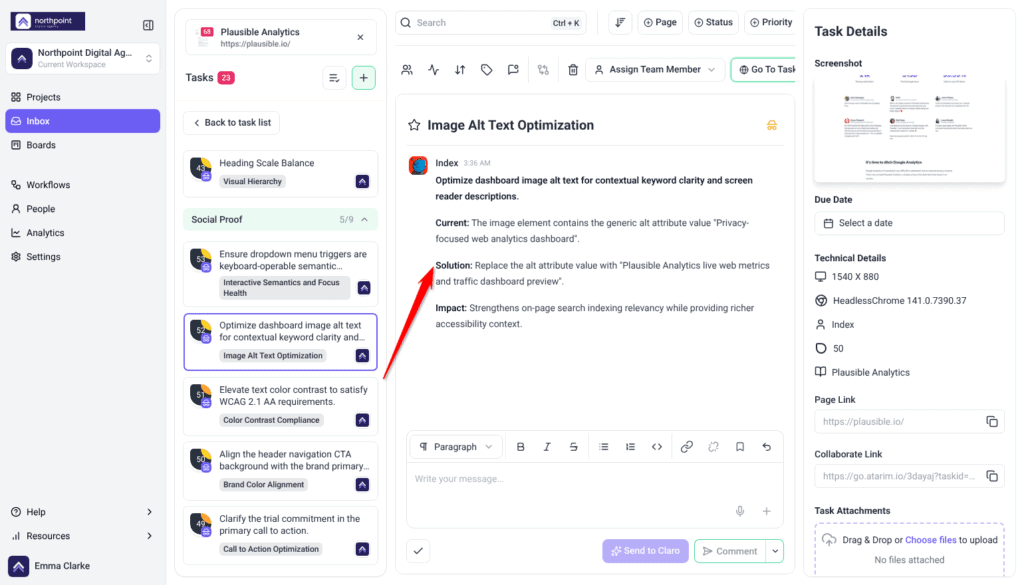Close the Plausible Analytics project card
The width and height of the screenshot is (1024, 585).
coord(360,37)
